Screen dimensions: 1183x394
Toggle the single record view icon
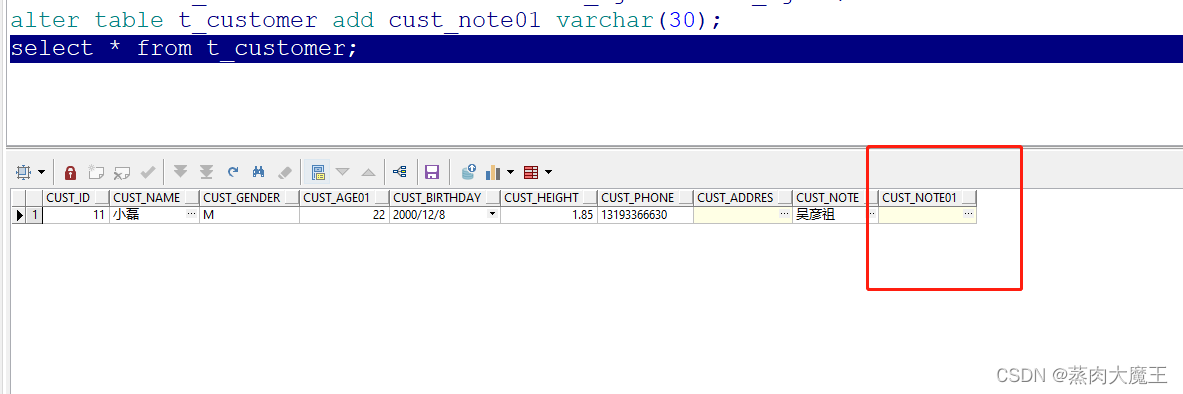tap(318, 172)
